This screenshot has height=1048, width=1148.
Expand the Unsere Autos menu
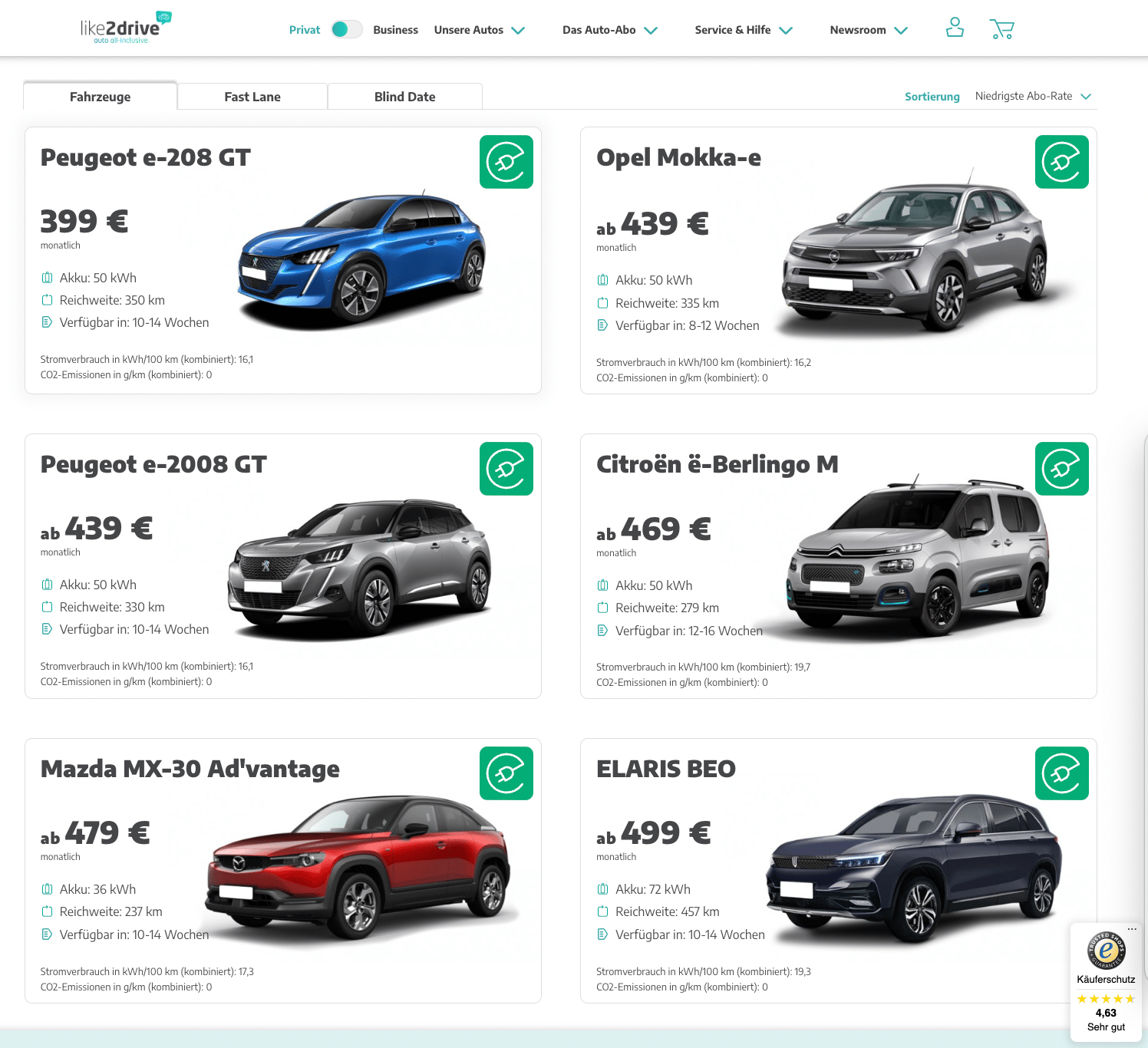[x=479, y=30]
